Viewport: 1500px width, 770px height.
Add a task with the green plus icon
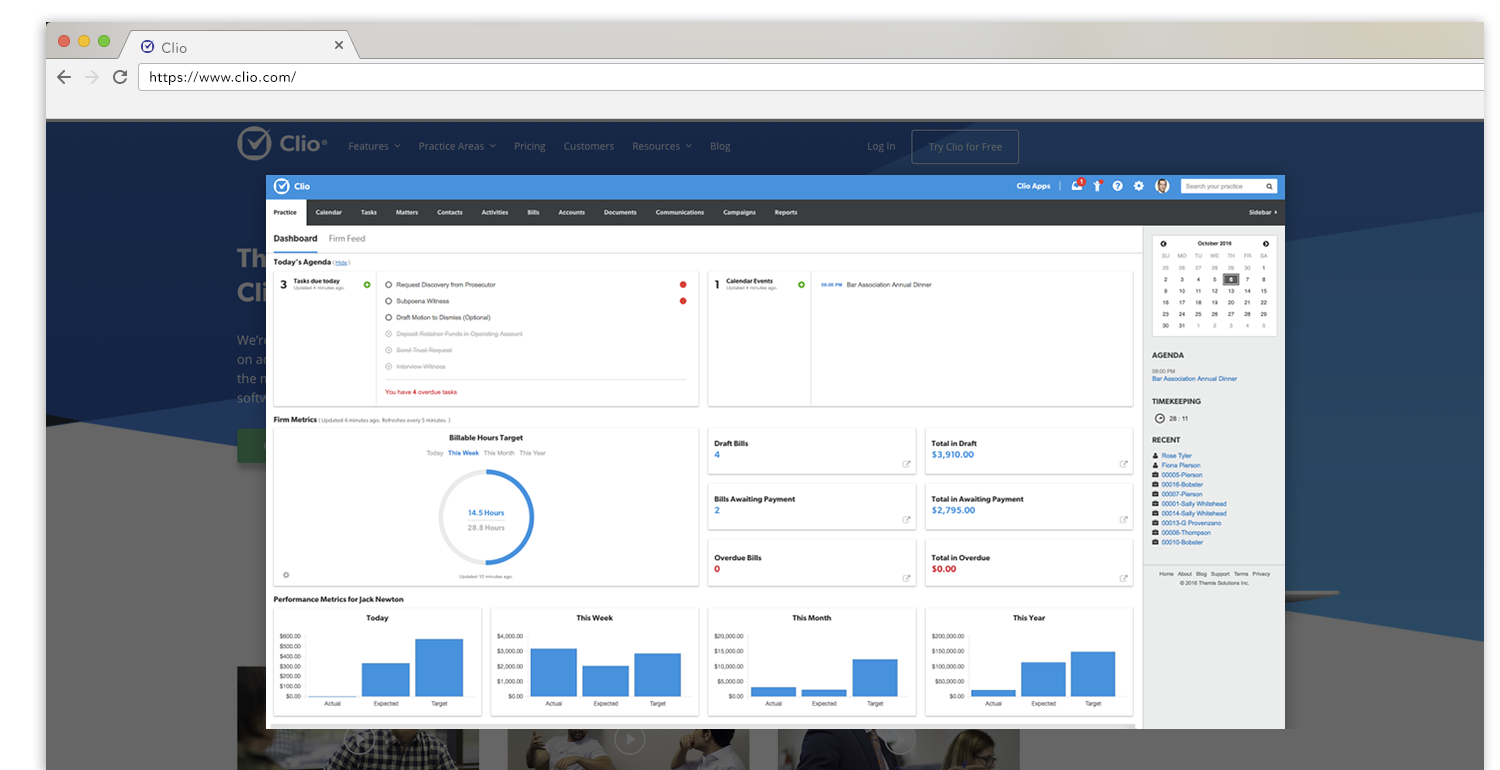[x=367, y=285]
